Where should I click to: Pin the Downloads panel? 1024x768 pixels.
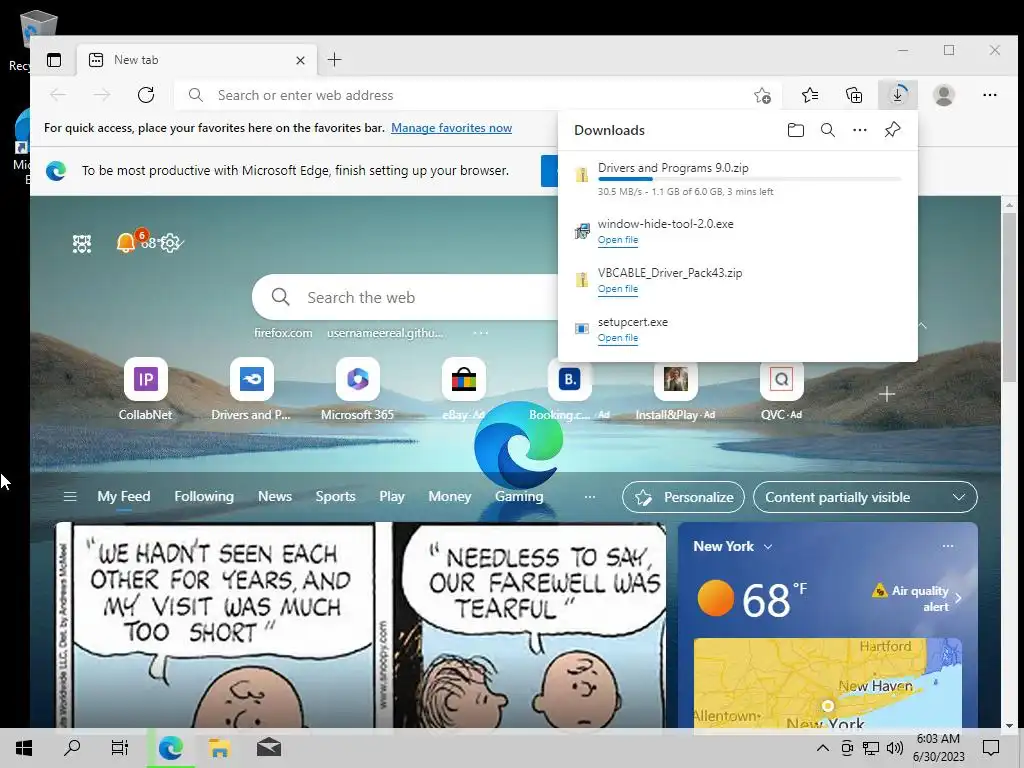pyautogui.click(x=892, y=130)
